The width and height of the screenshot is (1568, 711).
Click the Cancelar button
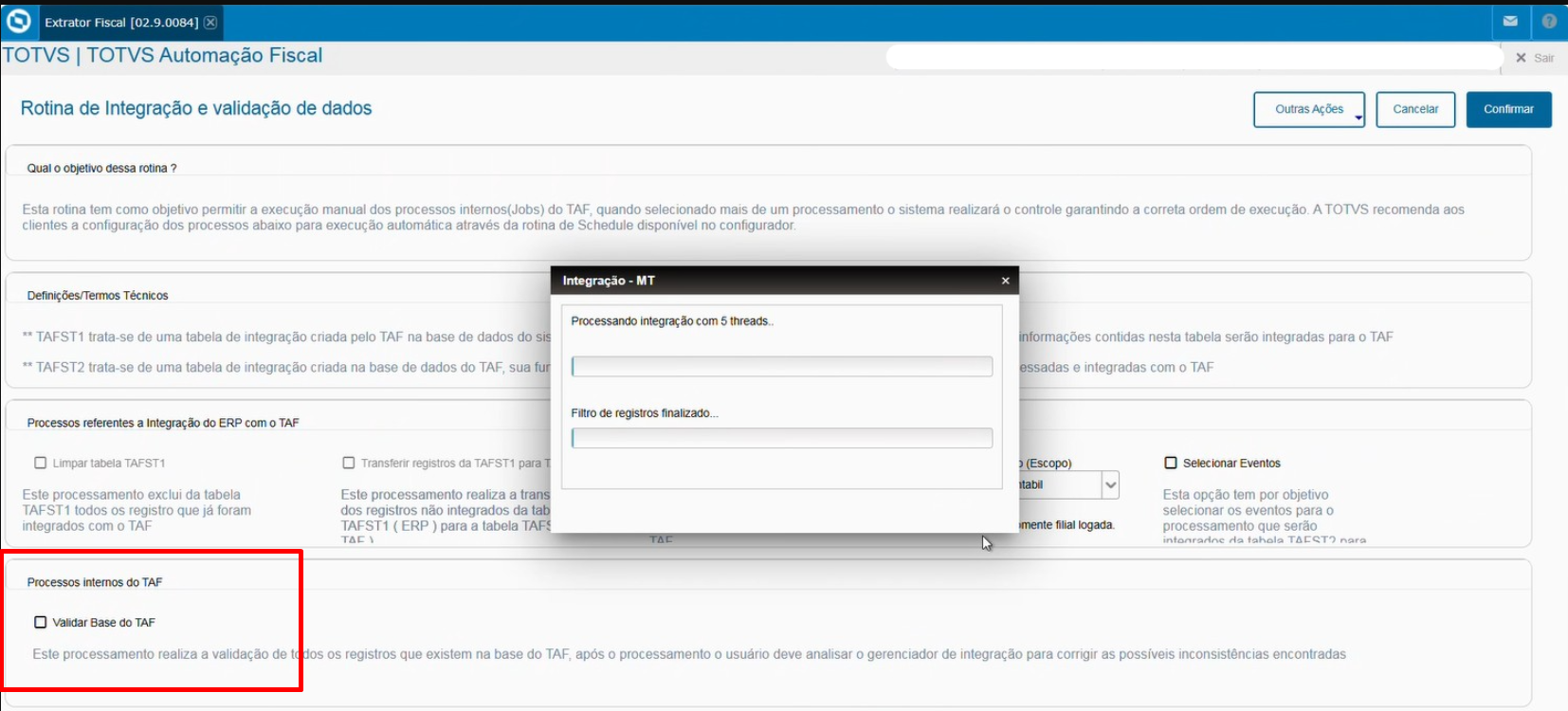click(1415, 109)
